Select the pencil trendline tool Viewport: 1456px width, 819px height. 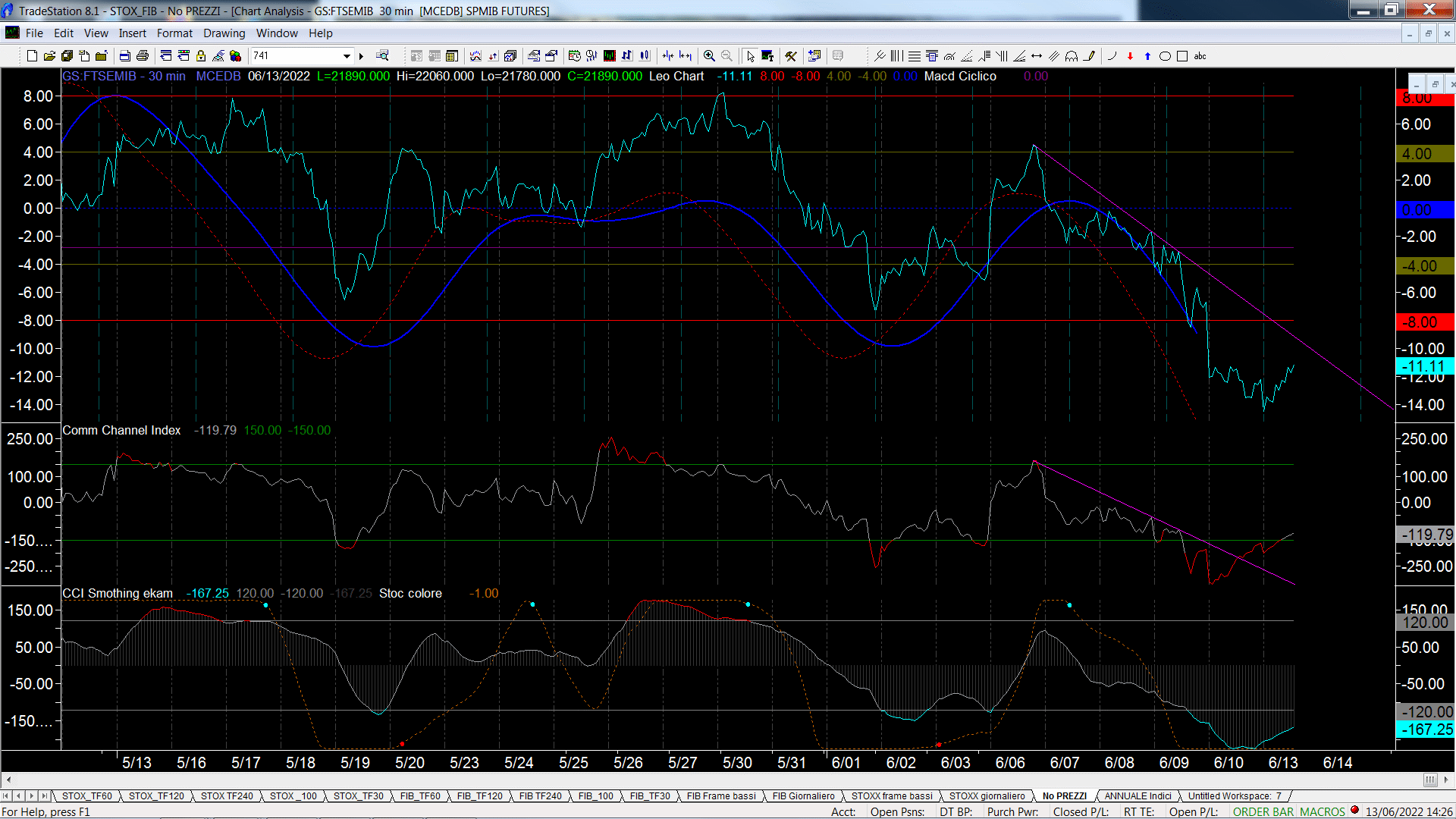1089,55
